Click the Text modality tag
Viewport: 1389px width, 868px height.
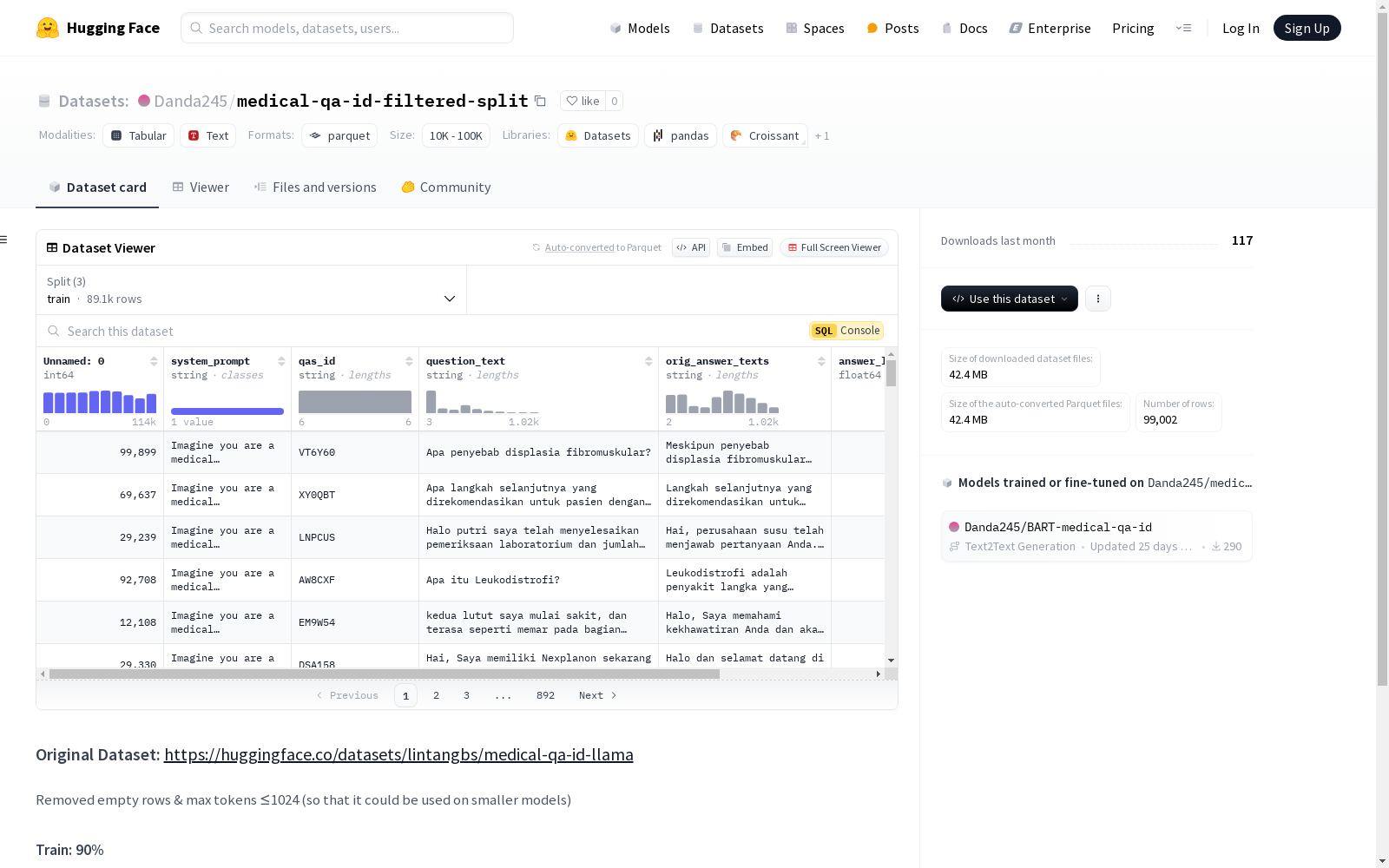pos(207,135)
